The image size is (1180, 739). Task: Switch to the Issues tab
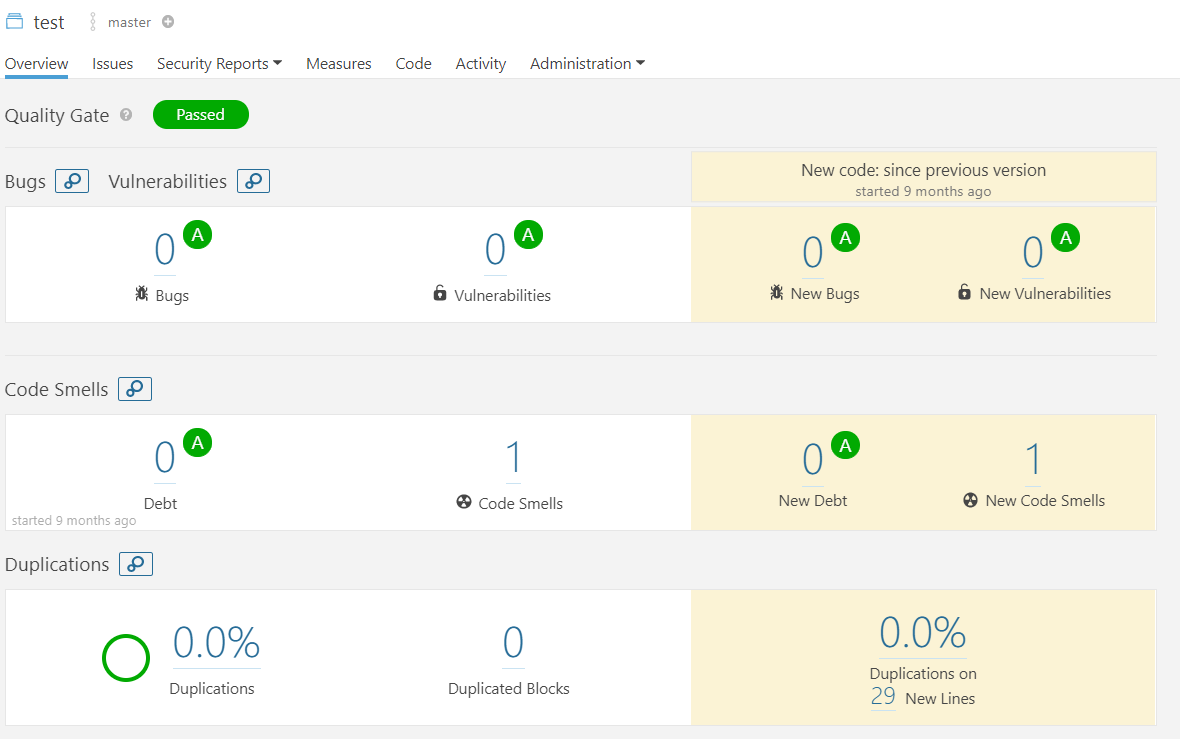[113, 64]
